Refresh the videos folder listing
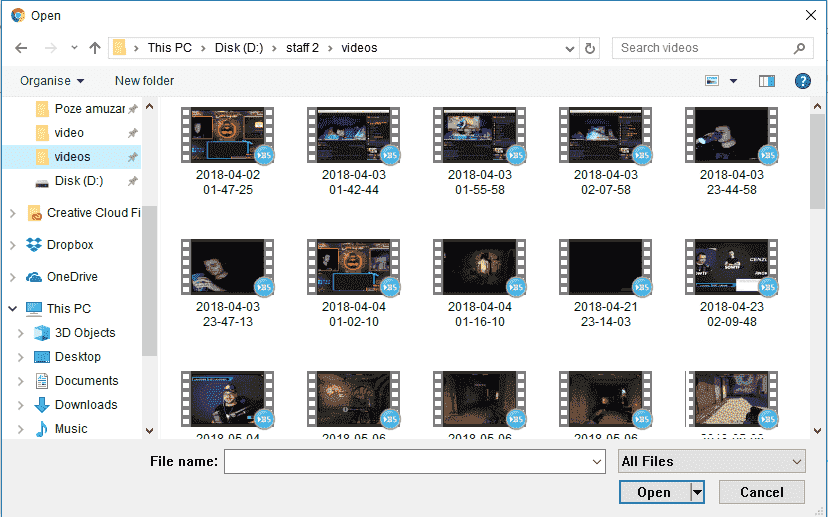The height and width of the screenshot is (517, 828). (590, 48)
